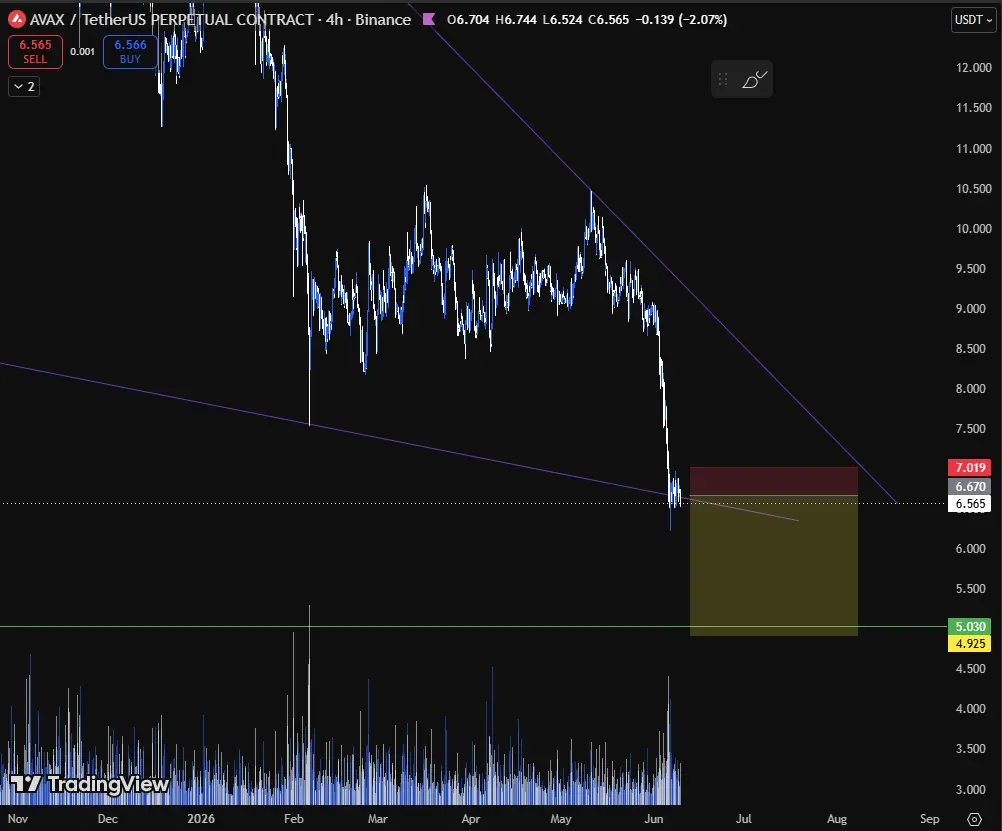1002x831 pixels.
Task: Click the 4h interval in the chart title
Action: 334,20
